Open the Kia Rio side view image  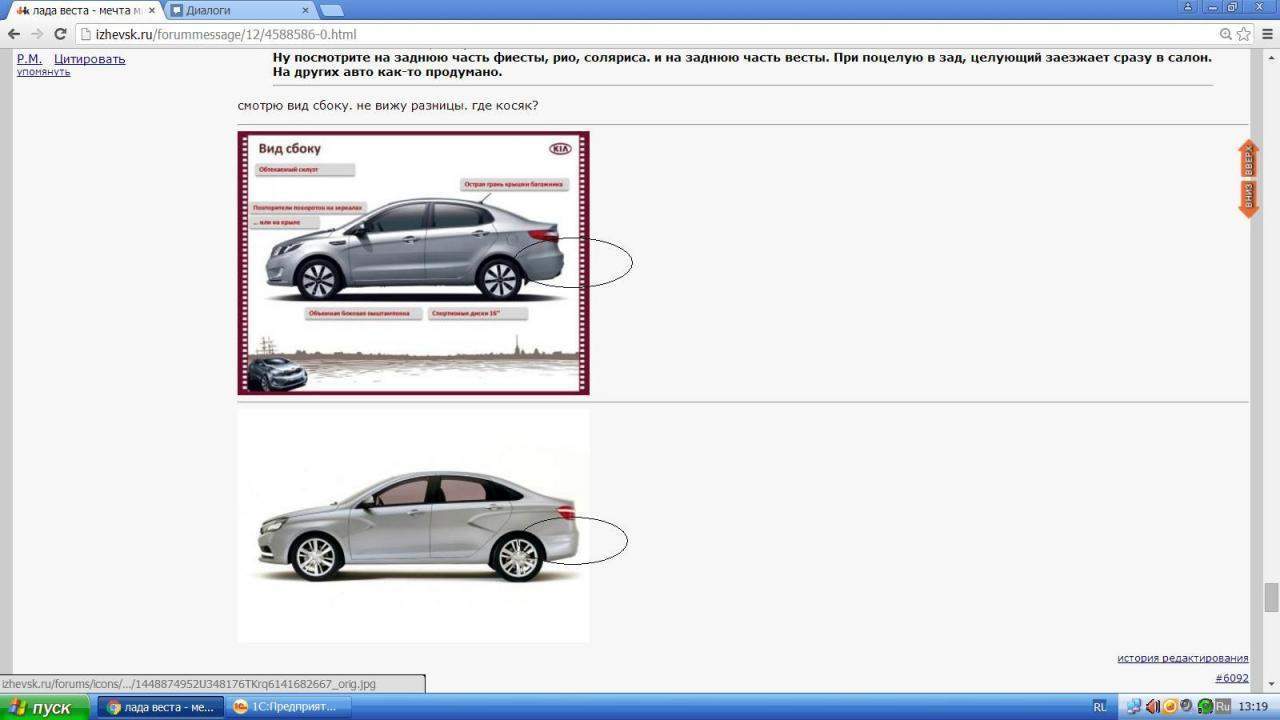[x=413, y=263]
